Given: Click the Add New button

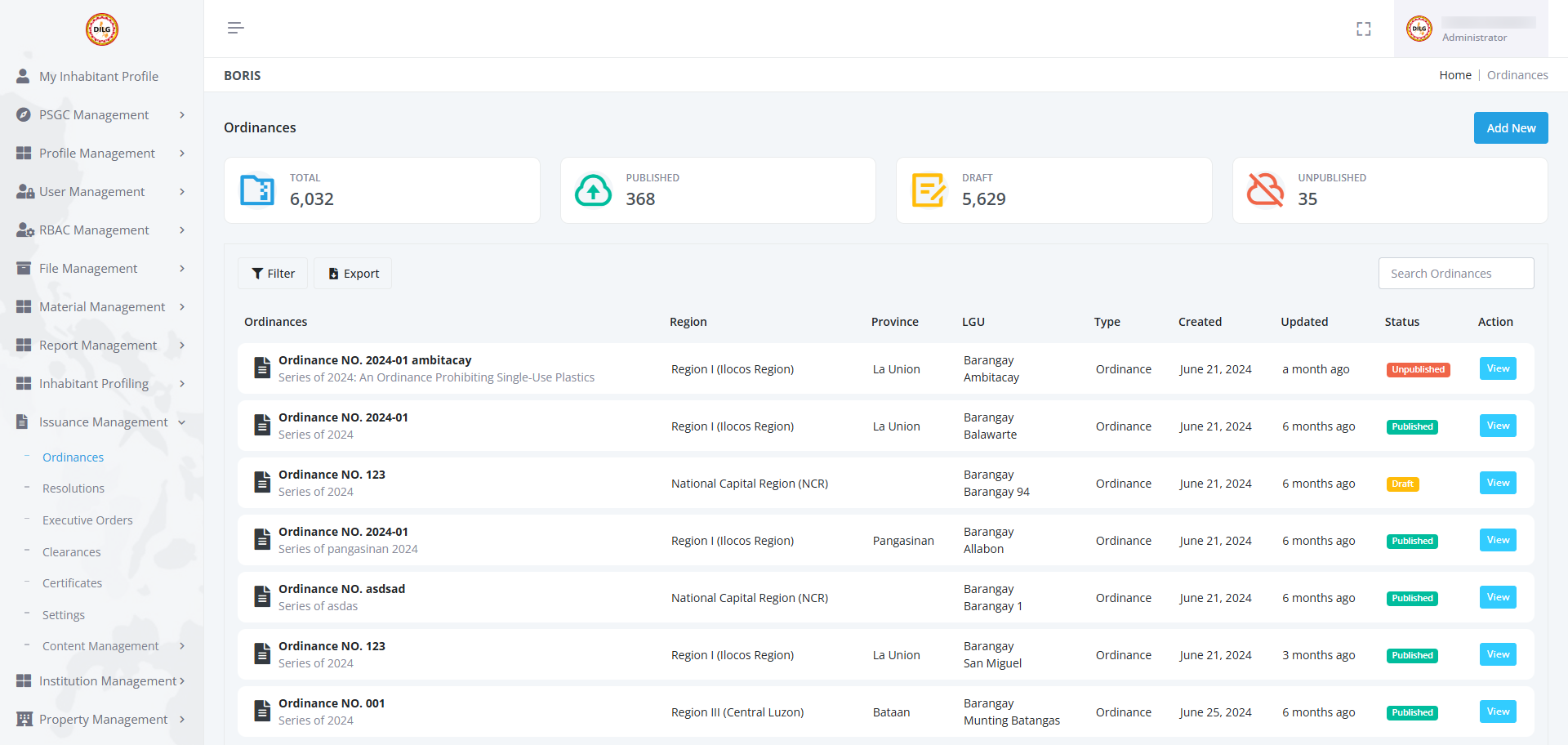Looking at the screenshot, I should pos(1511,127).
